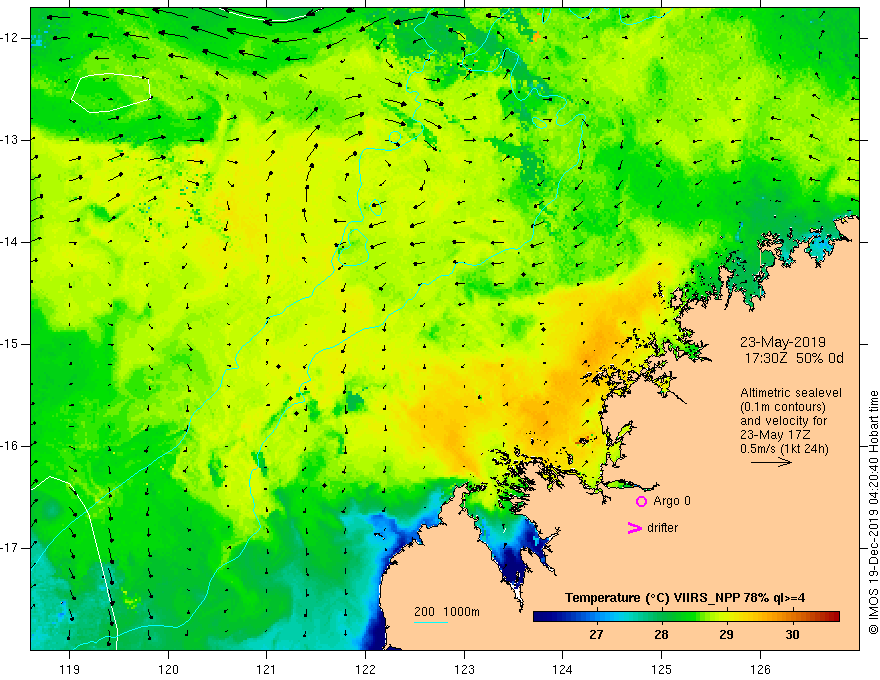Click the longitude label 124
The height and width of the screenshot is (680, 880).
[x=562, y=669]
